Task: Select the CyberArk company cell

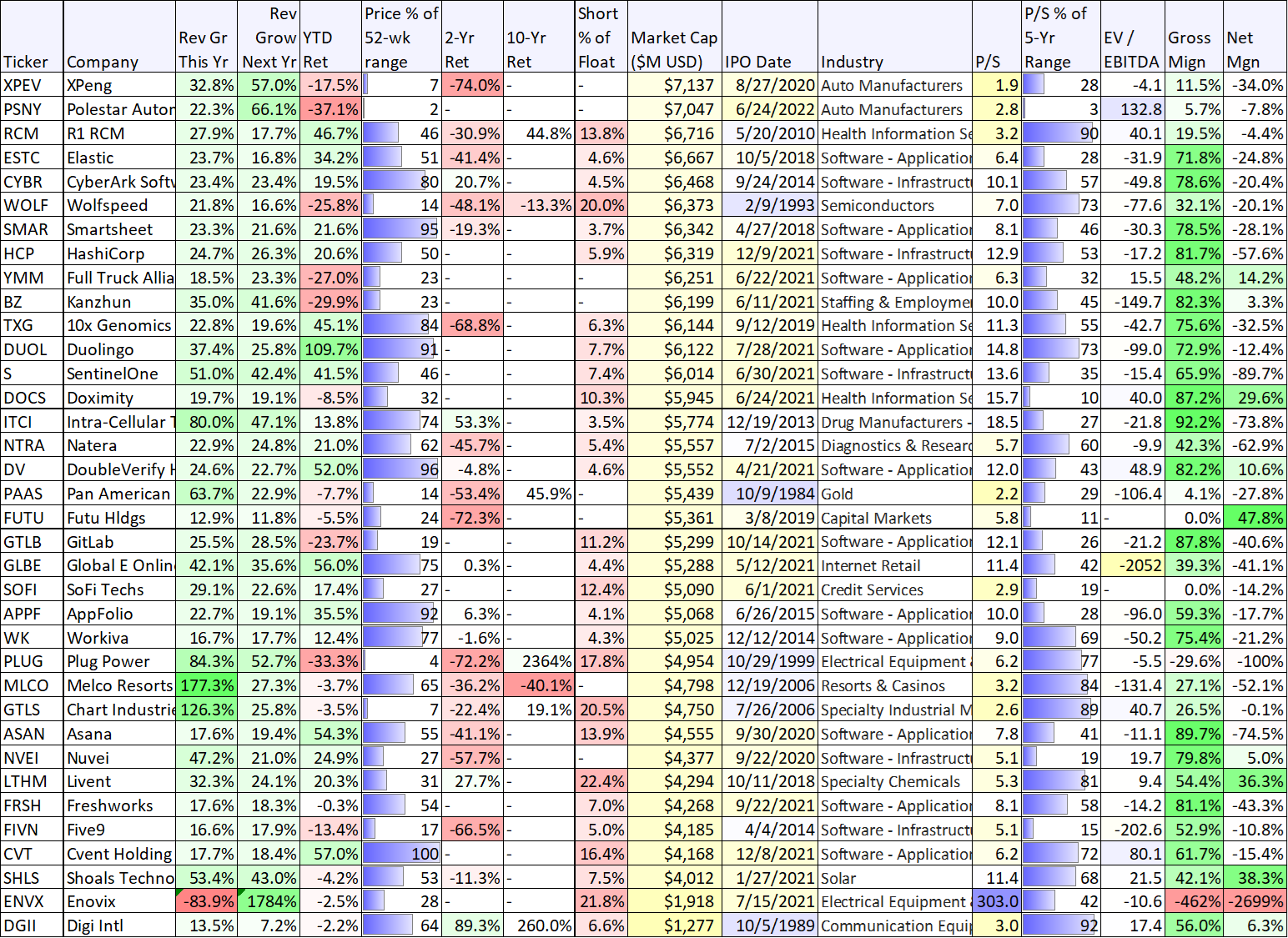Action: point(119,182)
